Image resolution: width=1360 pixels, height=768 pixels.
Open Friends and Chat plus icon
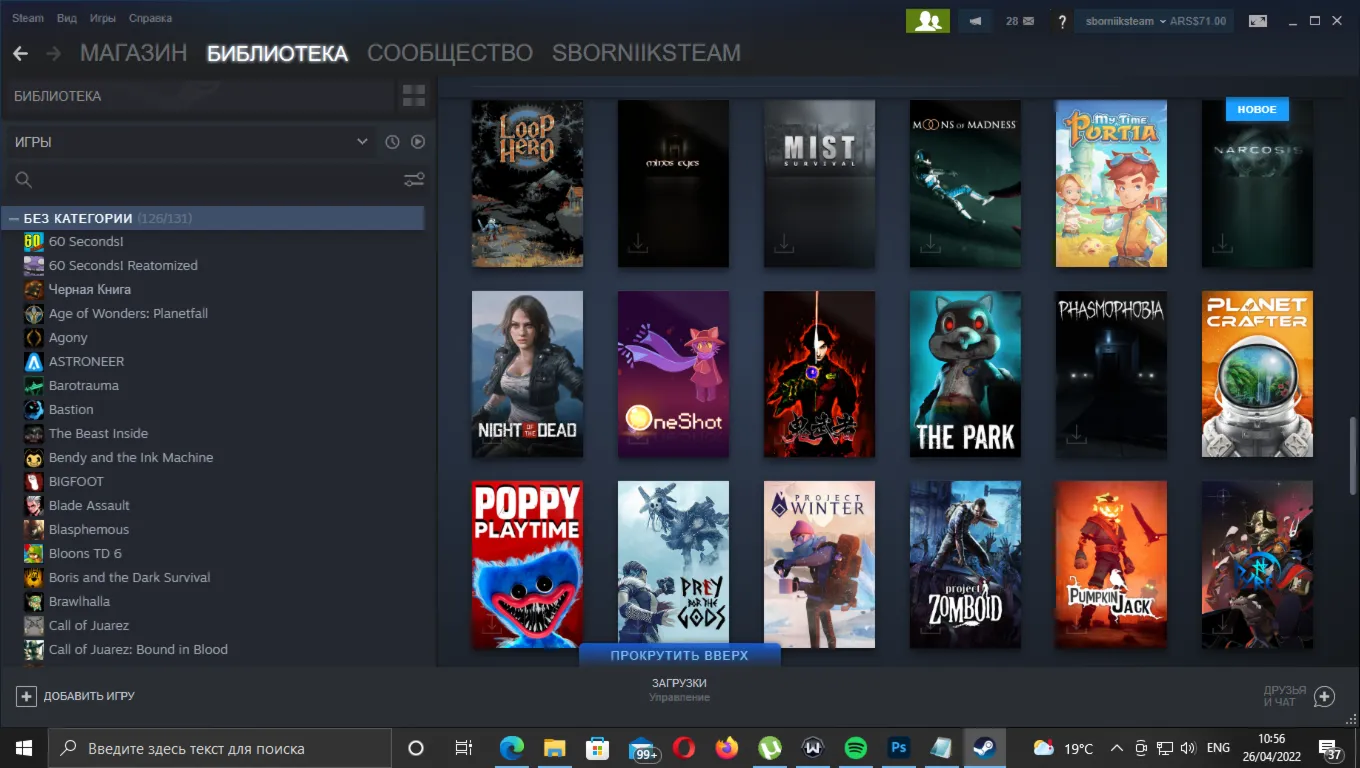(1324, 696)
